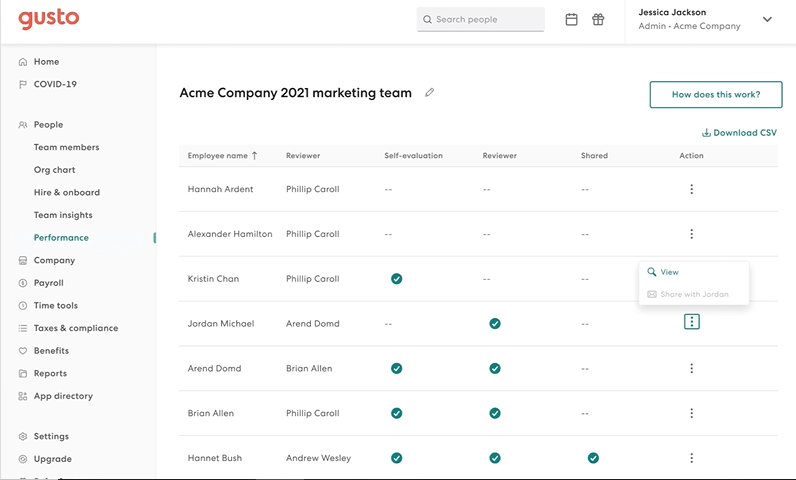
Task: Click Jordan Michael reviewer checkmark
Action: click(495, 323)
